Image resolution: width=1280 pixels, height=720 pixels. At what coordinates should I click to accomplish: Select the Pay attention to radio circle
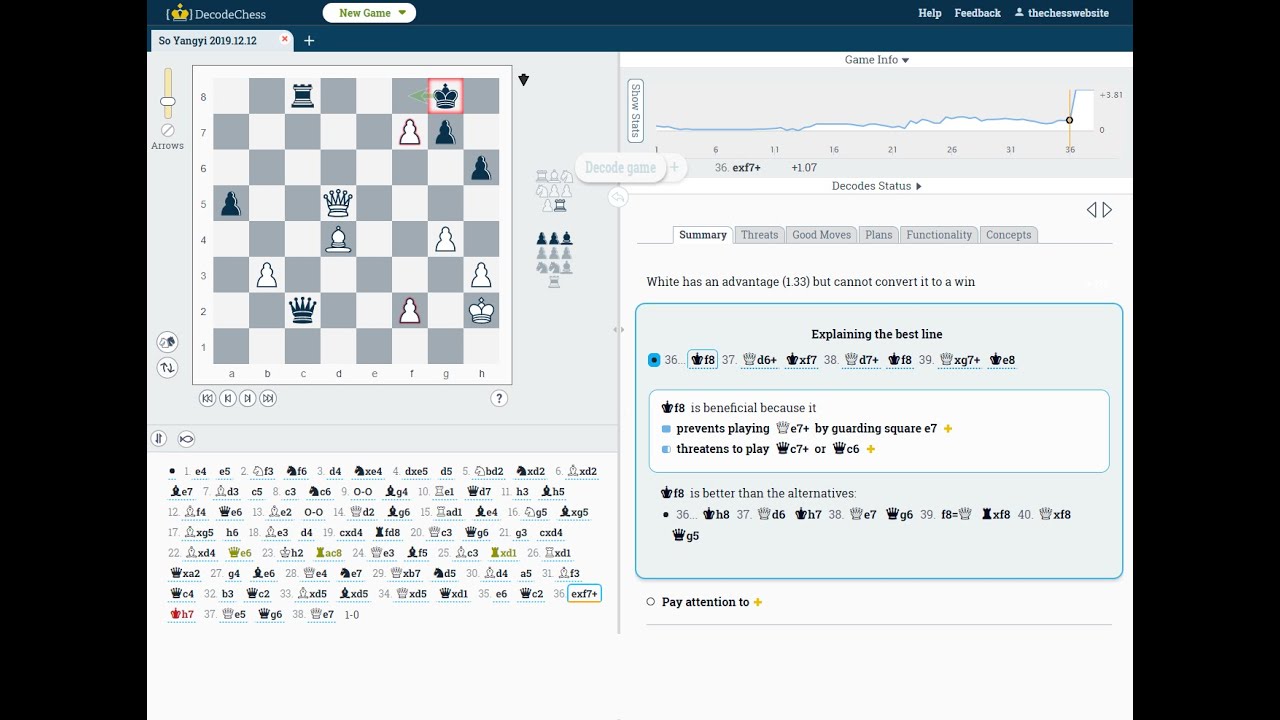651,602
